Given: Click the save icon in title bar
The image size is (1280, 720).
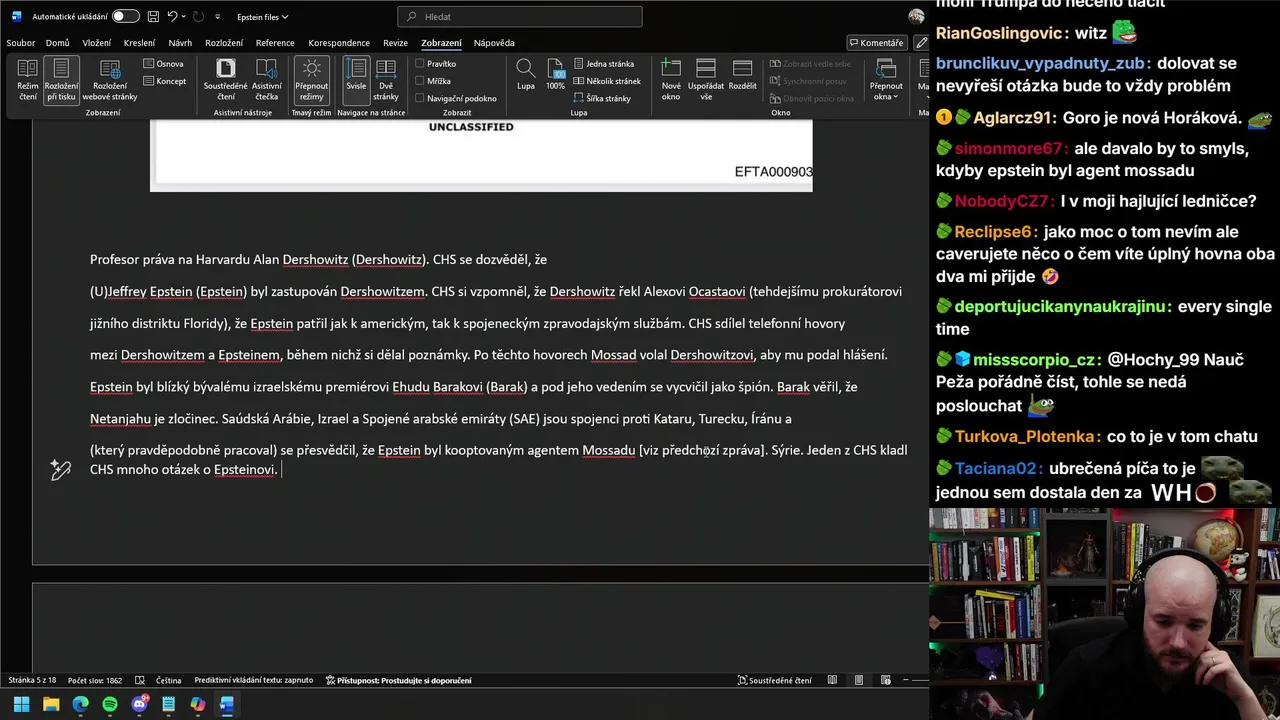Looking at the screenshot, I should [x=152, y=17].
